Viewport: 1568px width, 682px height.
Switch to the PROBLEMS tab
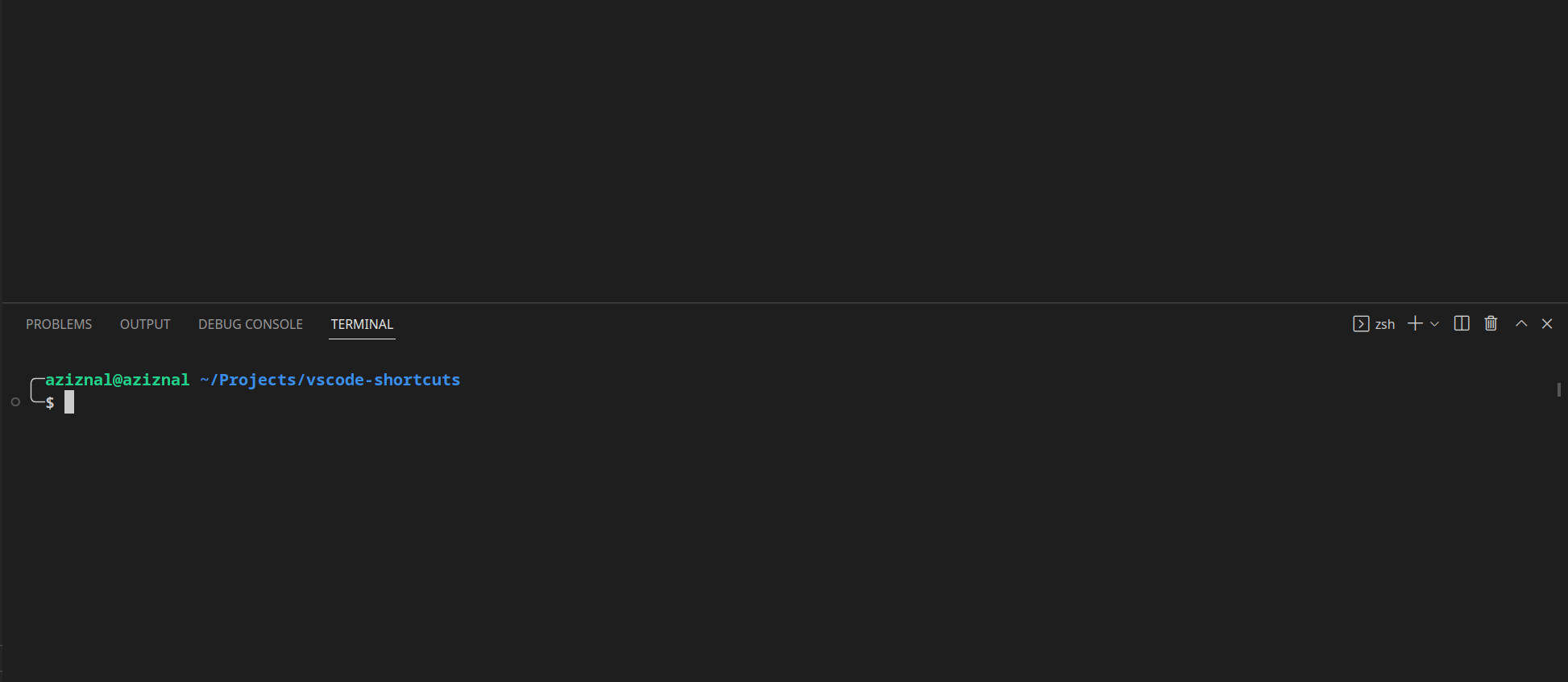click(59, 324)
